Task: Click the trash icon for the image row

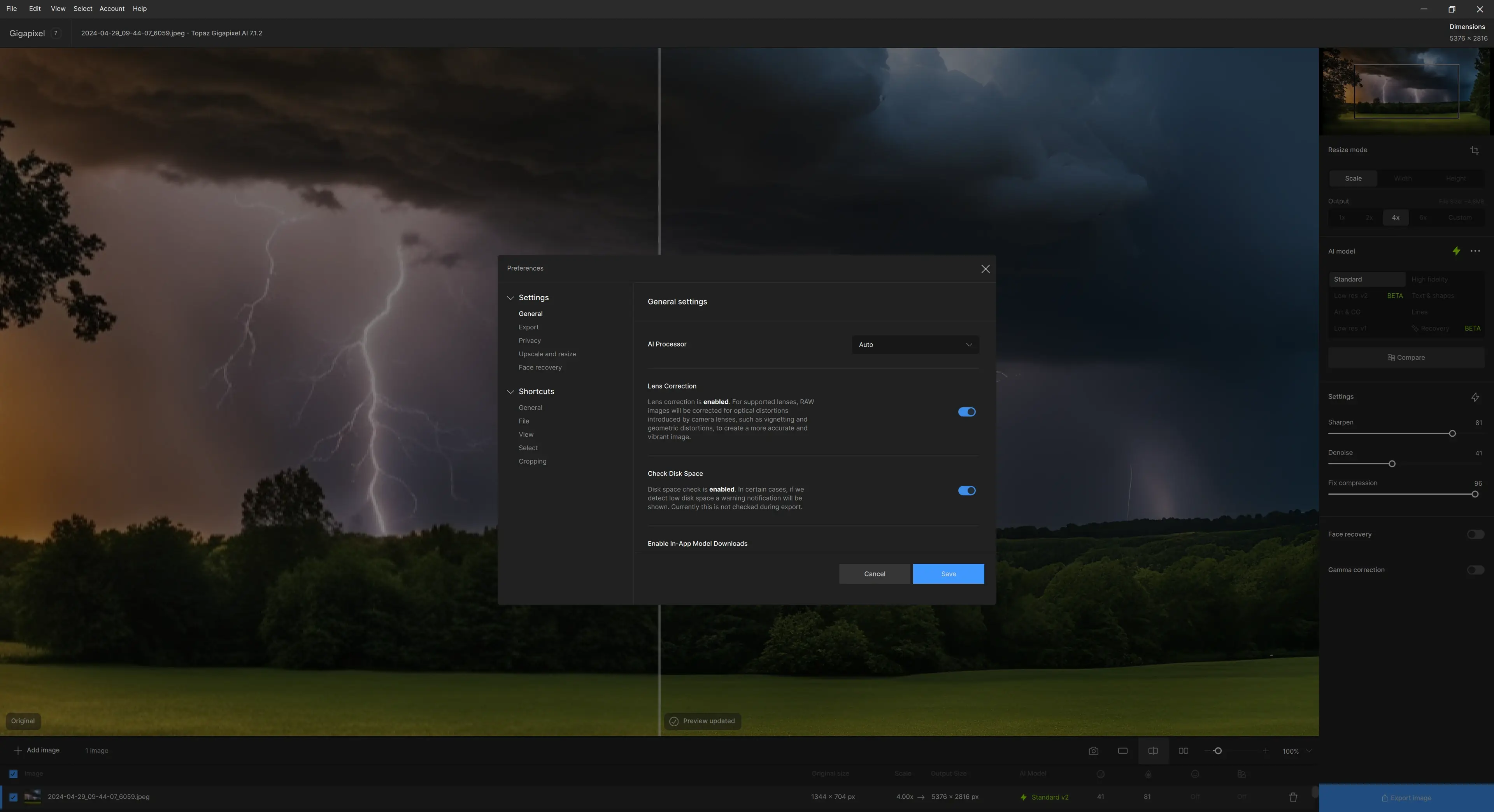Action: tap(1293, 797)
